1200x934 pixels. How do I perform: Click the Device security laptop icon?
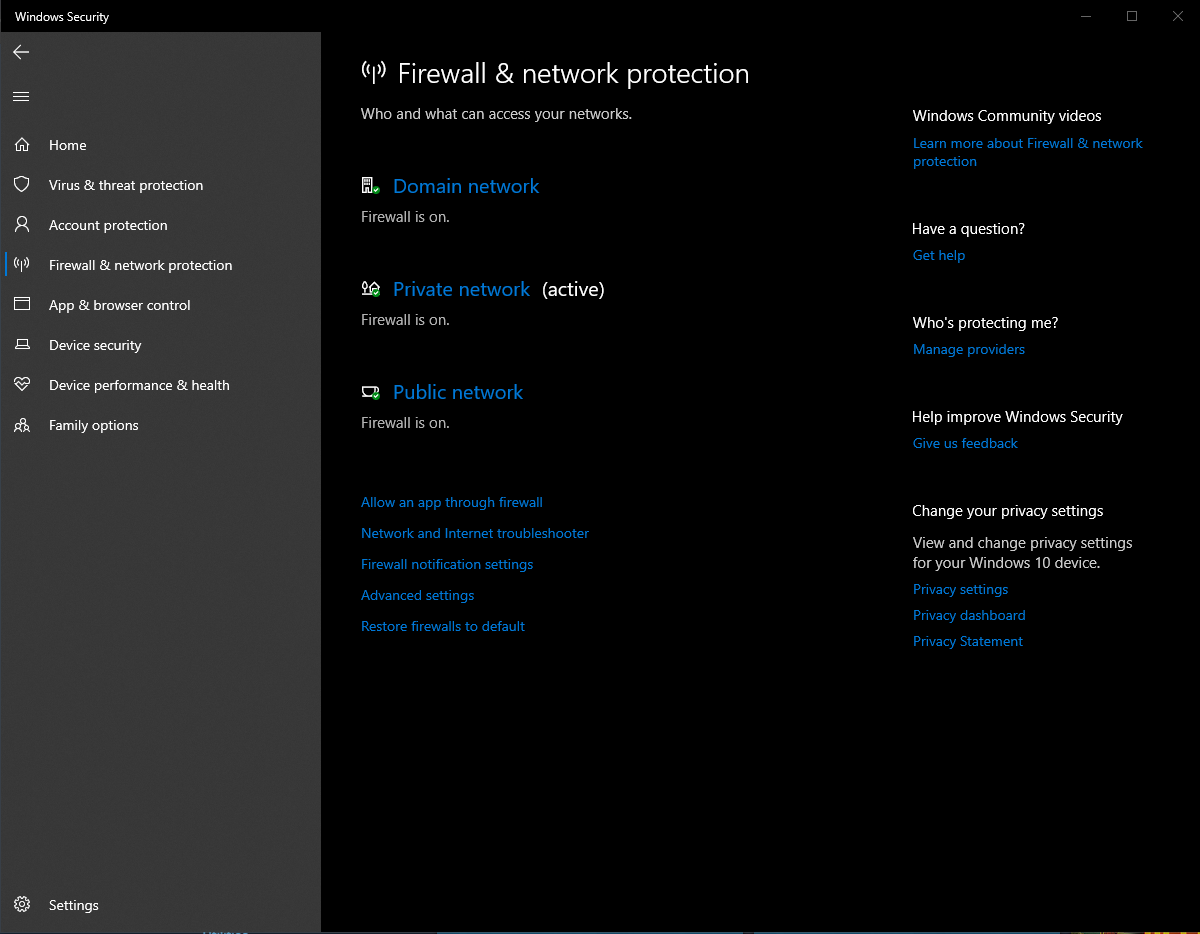coord(22,345)
